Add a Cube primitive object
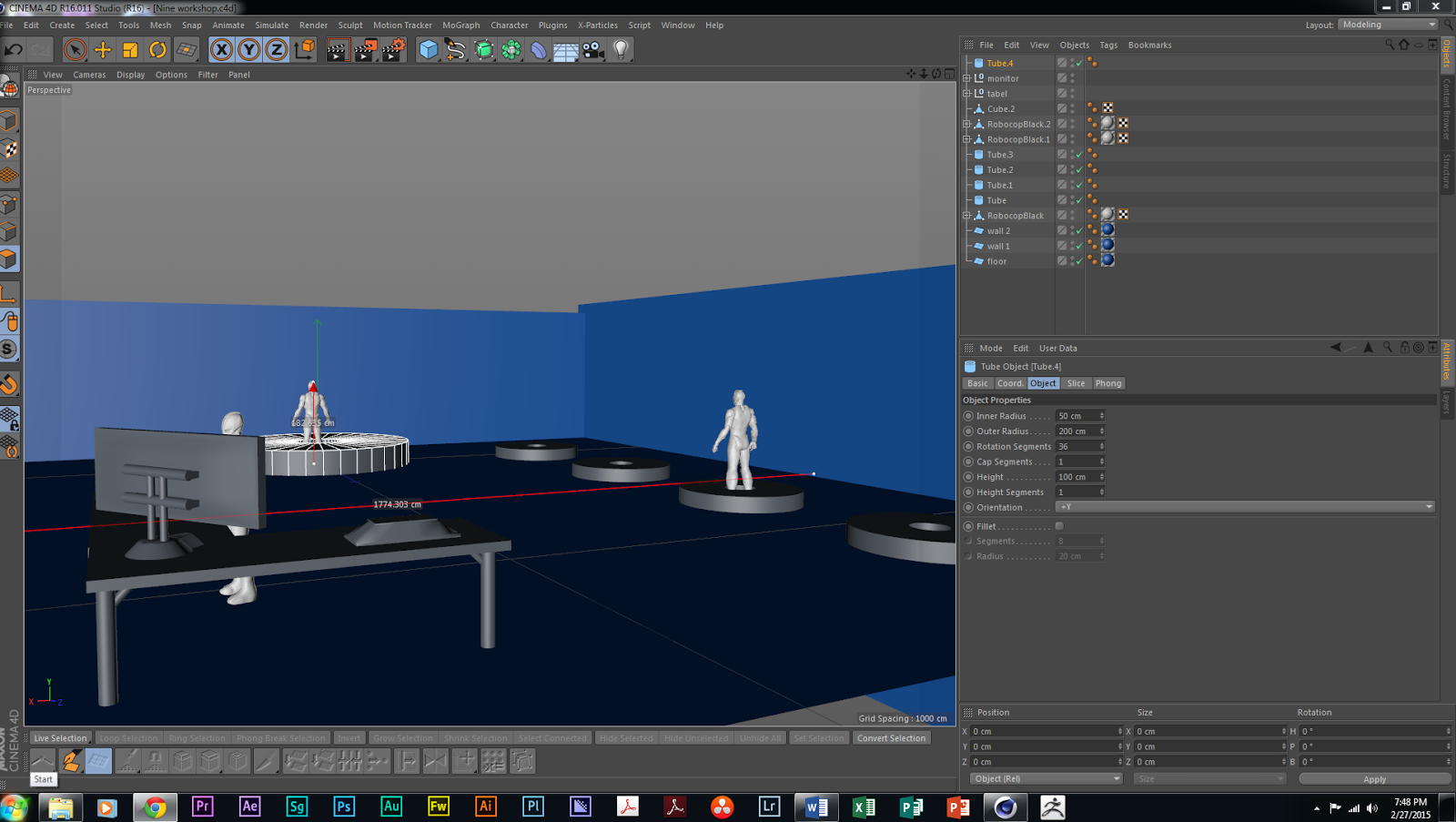 [428, 50]
